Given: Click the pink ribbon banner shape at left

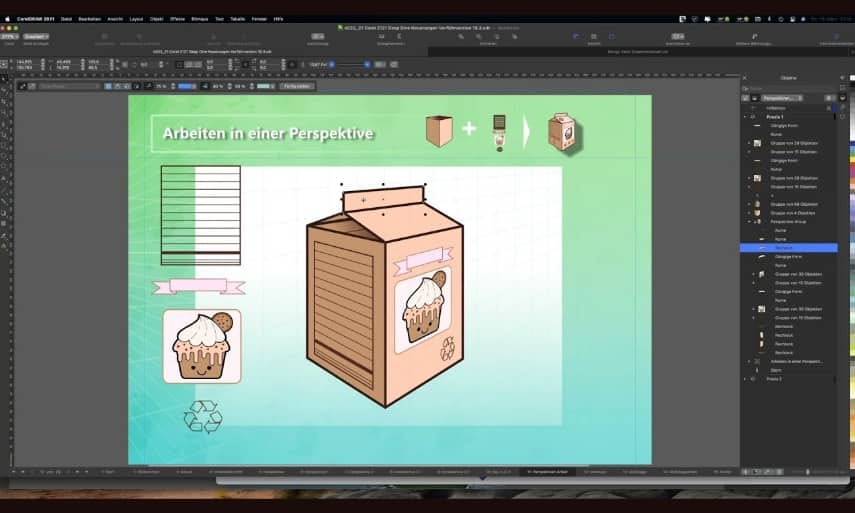Looking at the screenshot, I should click(x=198, y=287).
